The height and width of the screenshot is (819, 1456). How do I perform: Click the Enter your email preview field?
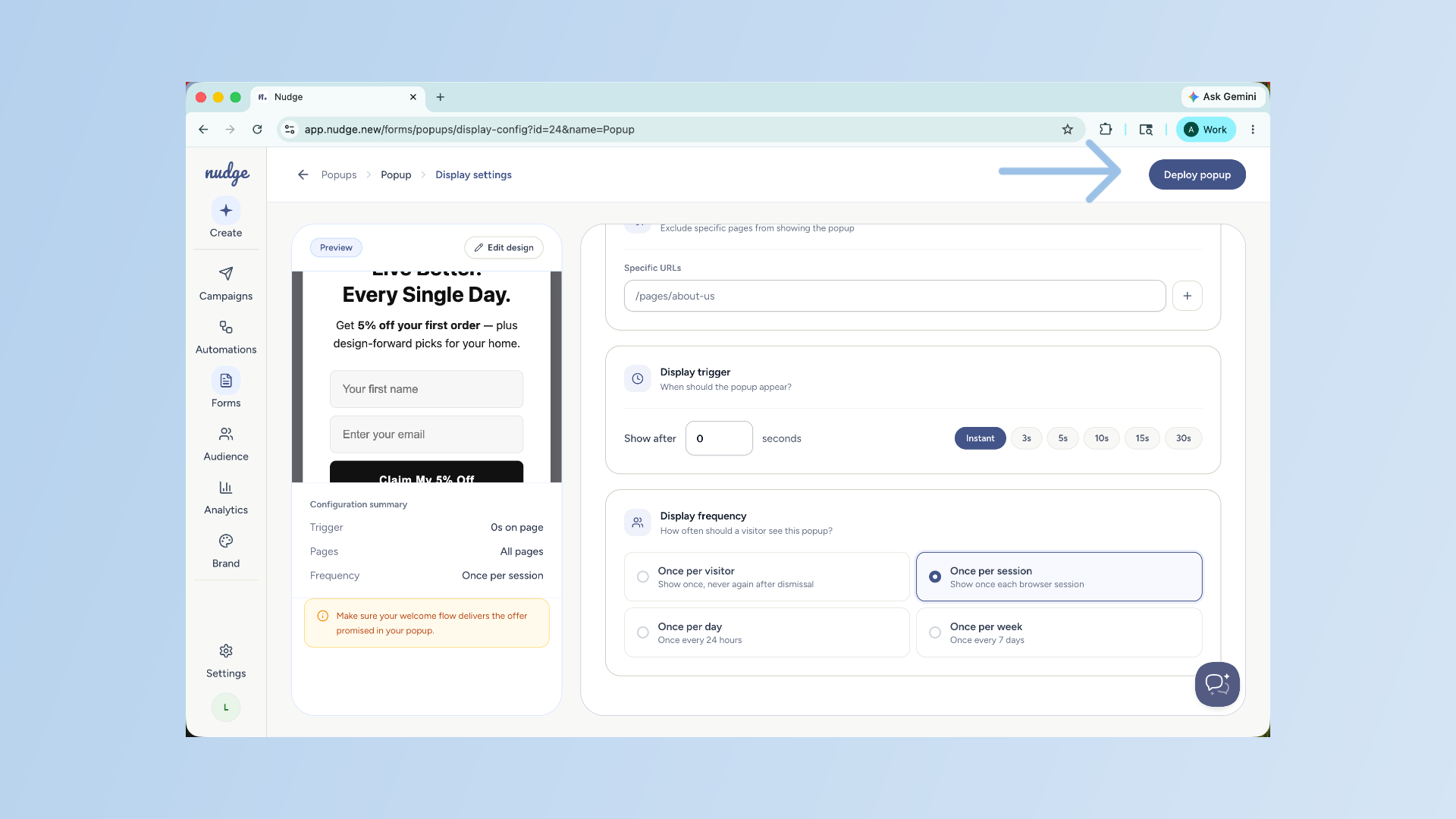[427, 435]
